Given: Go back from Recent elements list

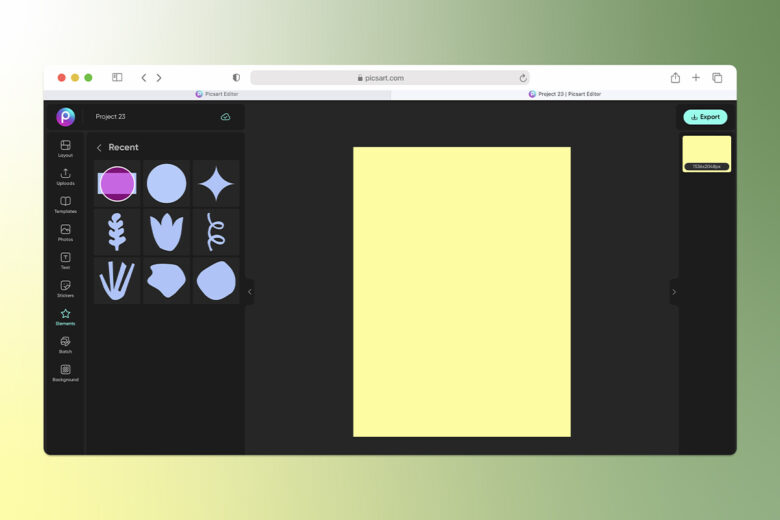Looking at the screenshot, I should pyautogui.click(x=99, y=148).
